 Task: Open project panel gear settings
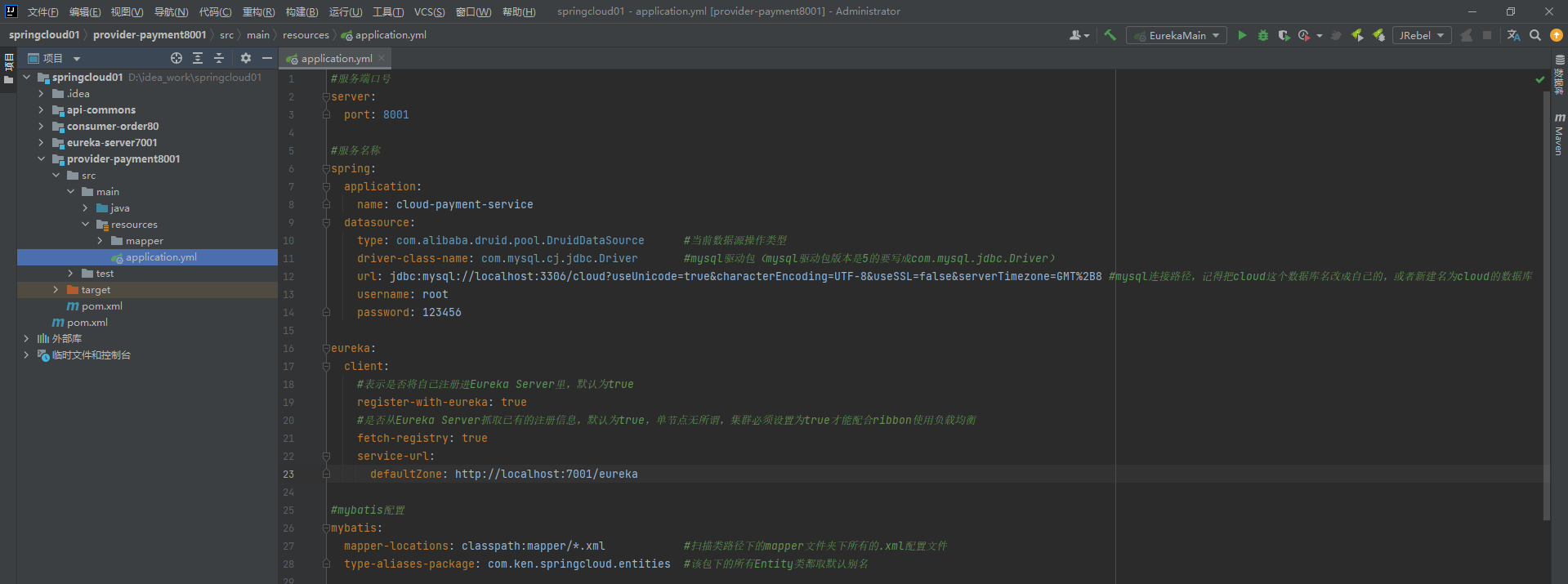click(x=246, y=58)
